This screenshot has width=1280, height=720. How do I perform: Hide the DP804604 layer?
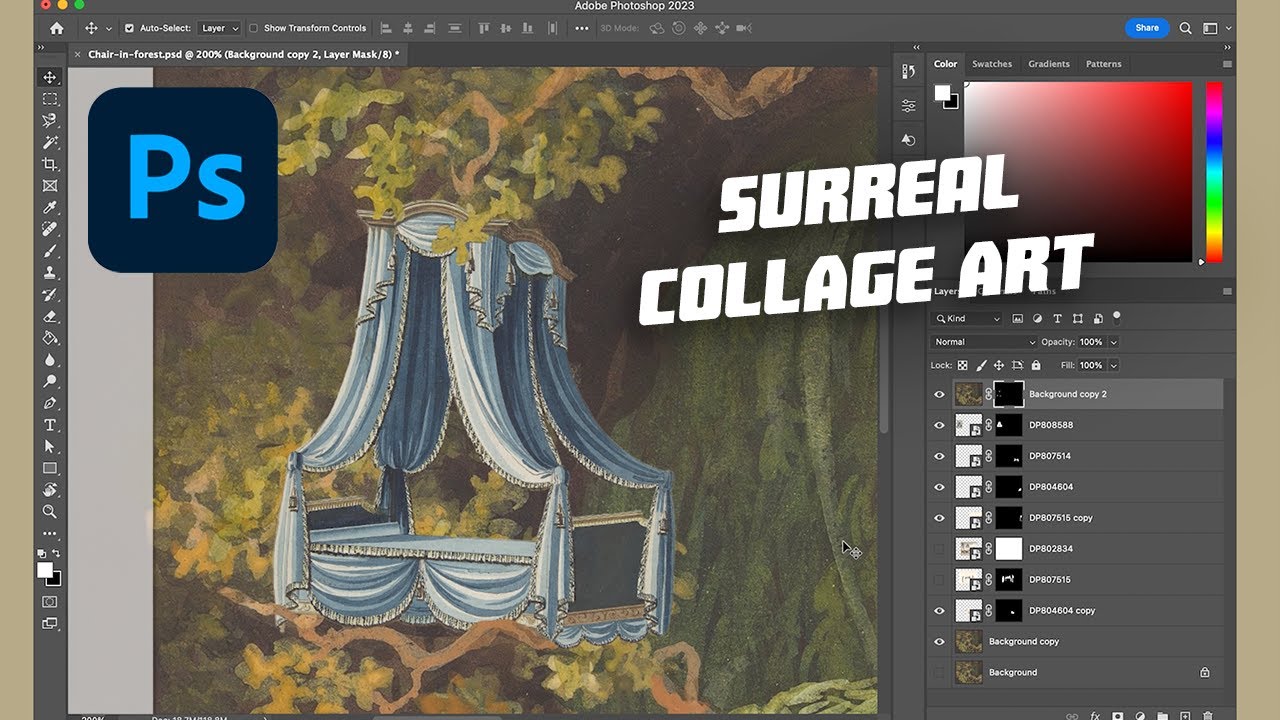[x=939, y=487]
